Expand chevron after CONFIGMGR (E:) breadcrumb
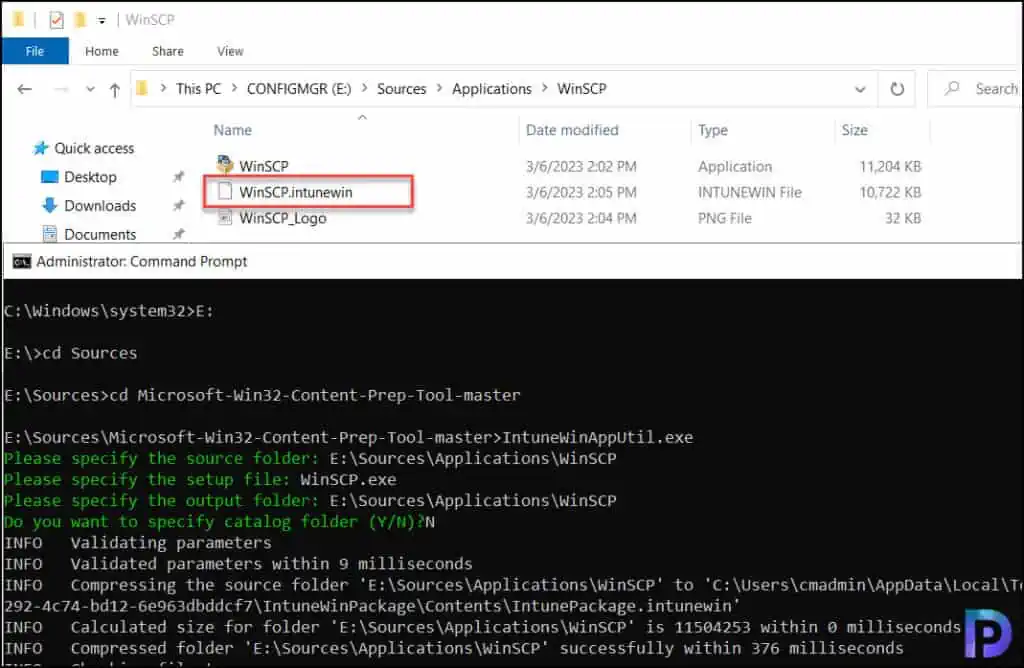The image size is (1024, 668). [x=364, y=88]
